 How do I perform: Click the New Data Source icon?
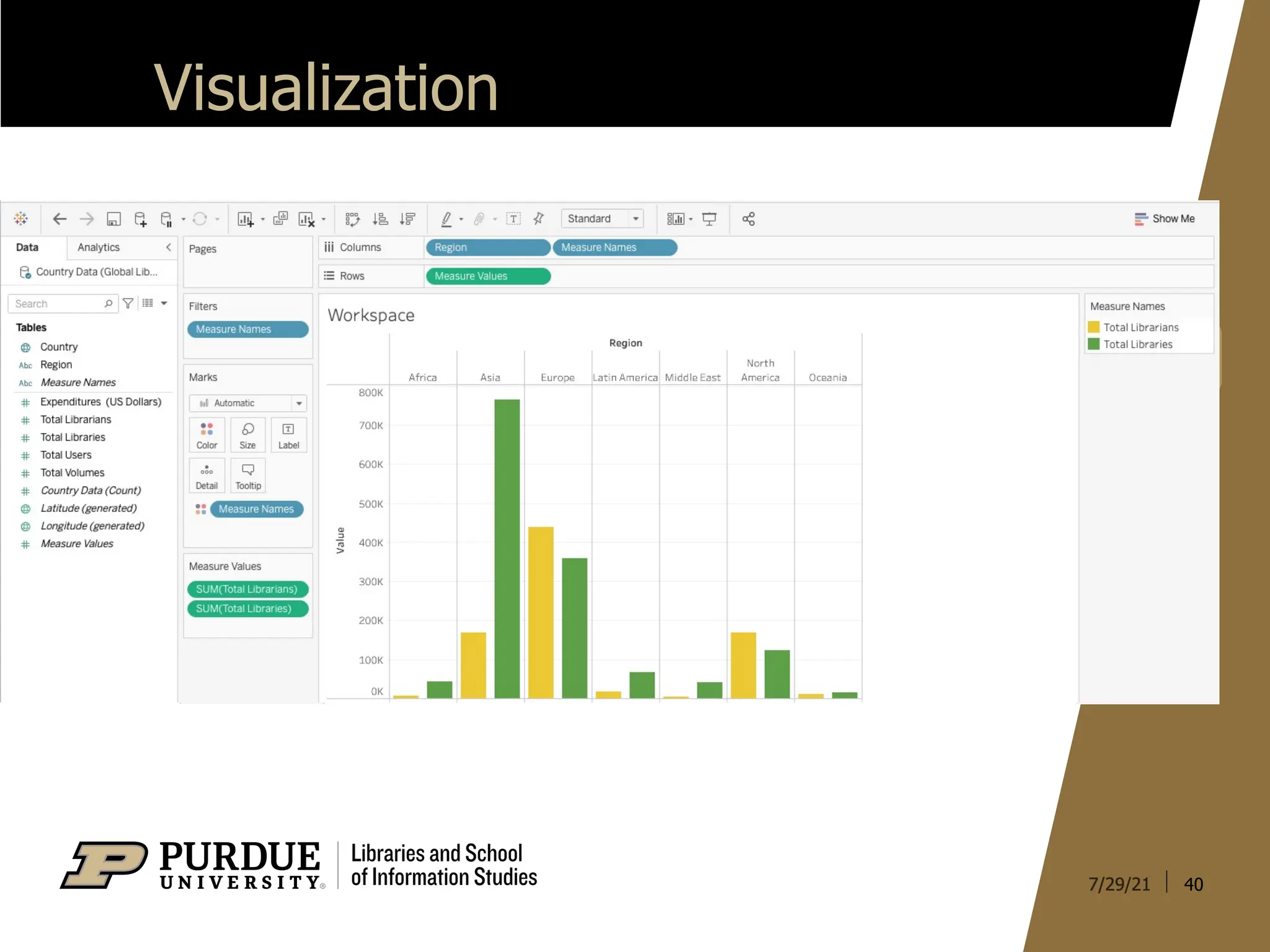140,219
